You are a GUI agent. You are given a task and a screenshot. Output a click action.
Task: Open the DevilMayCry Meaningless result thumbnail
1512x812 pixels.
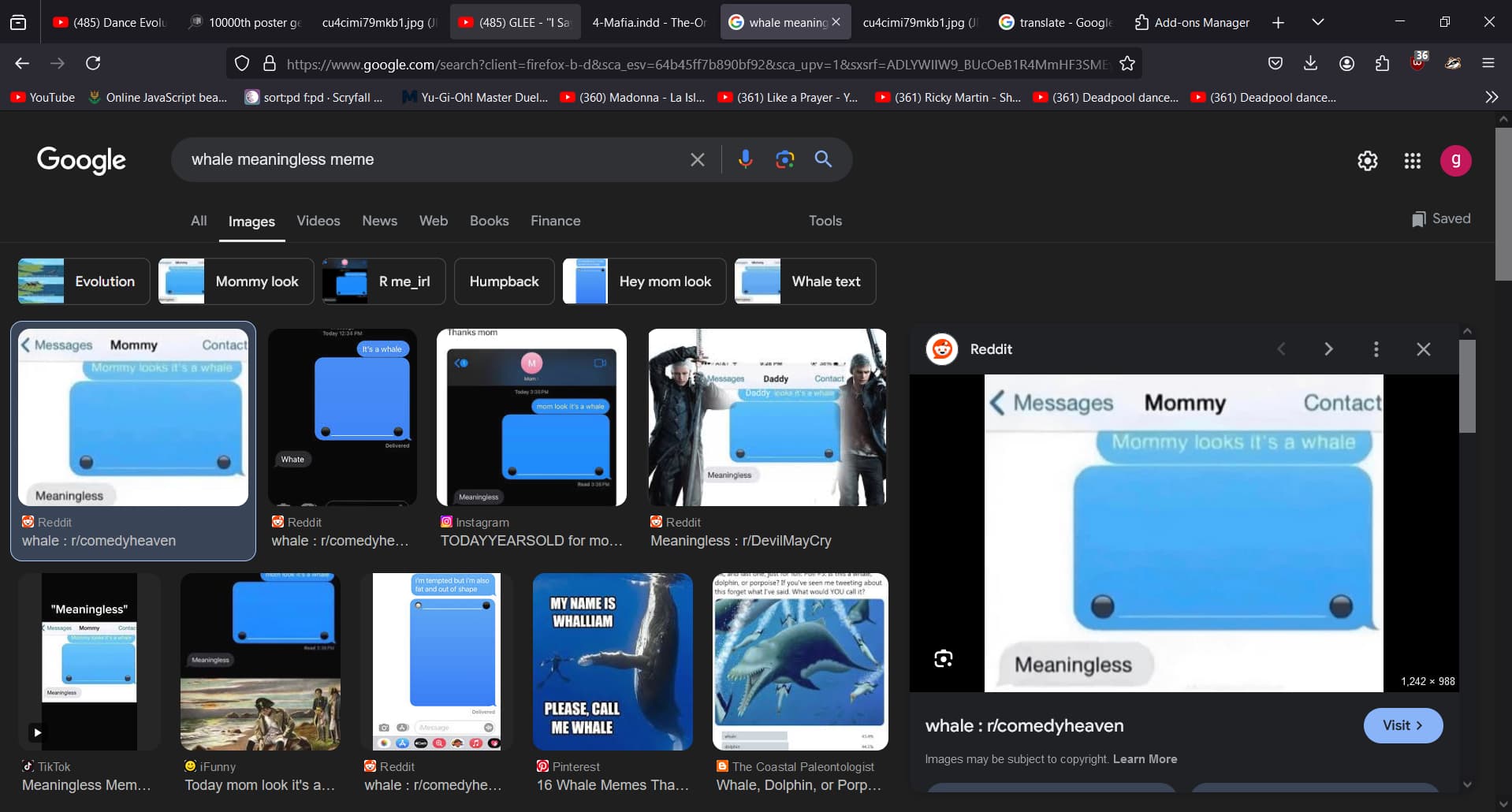[x=767, y=417]
